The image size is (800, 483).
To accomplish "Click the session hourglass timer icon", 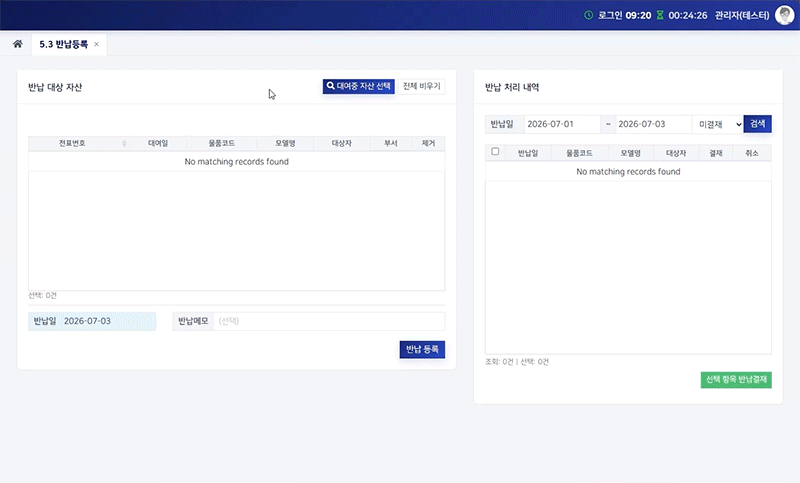I will (x=660, y=15).
